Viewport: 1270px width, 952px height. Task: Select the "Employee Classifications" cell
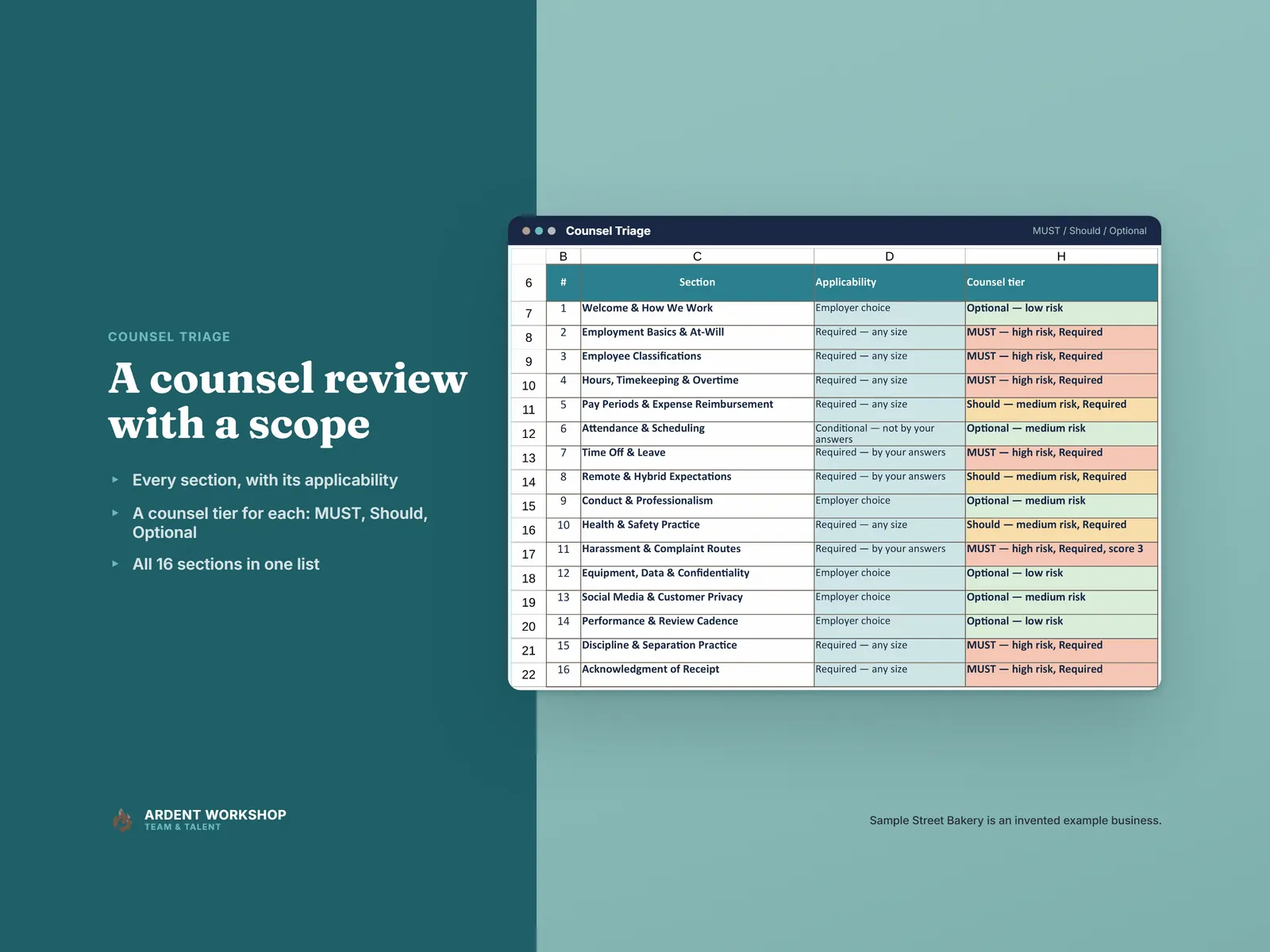pyautogui.click(x=697, y=362)
